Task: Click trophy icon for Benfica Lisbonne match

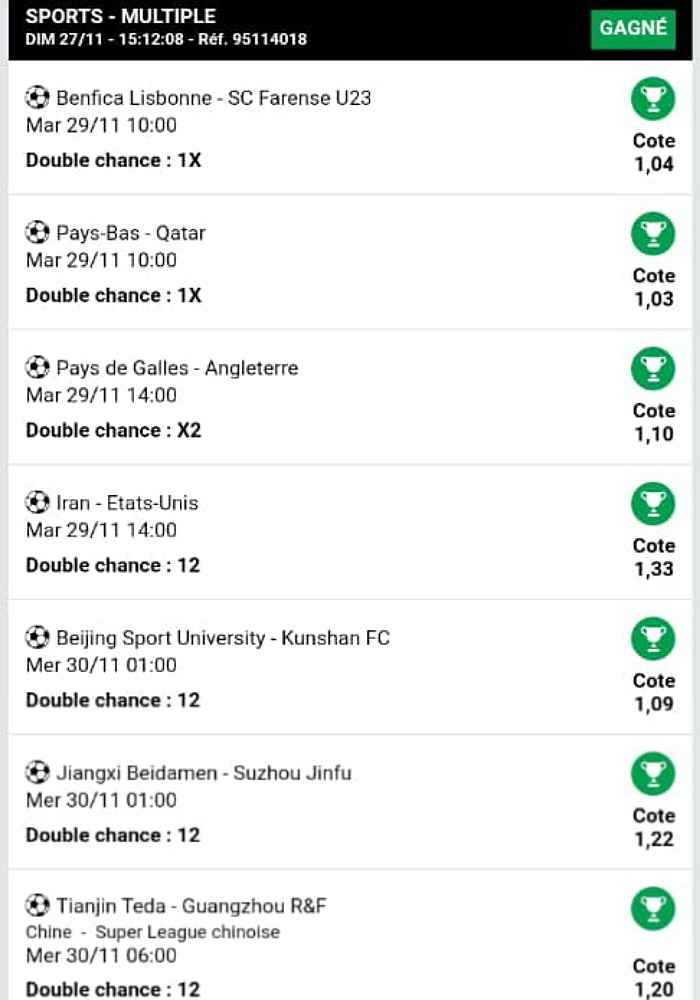Action: [x=653, y=99]
